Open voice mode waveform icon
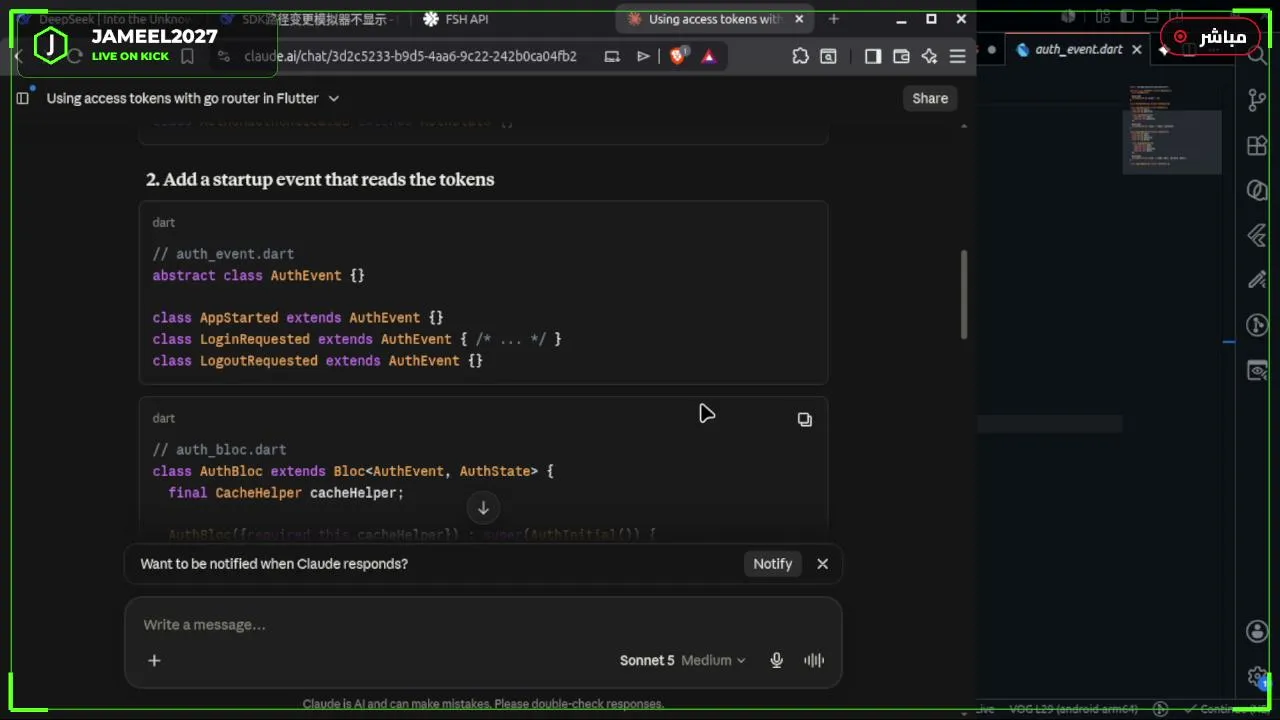Screen dimensions: 1280x720 click(x=814, y=660)
